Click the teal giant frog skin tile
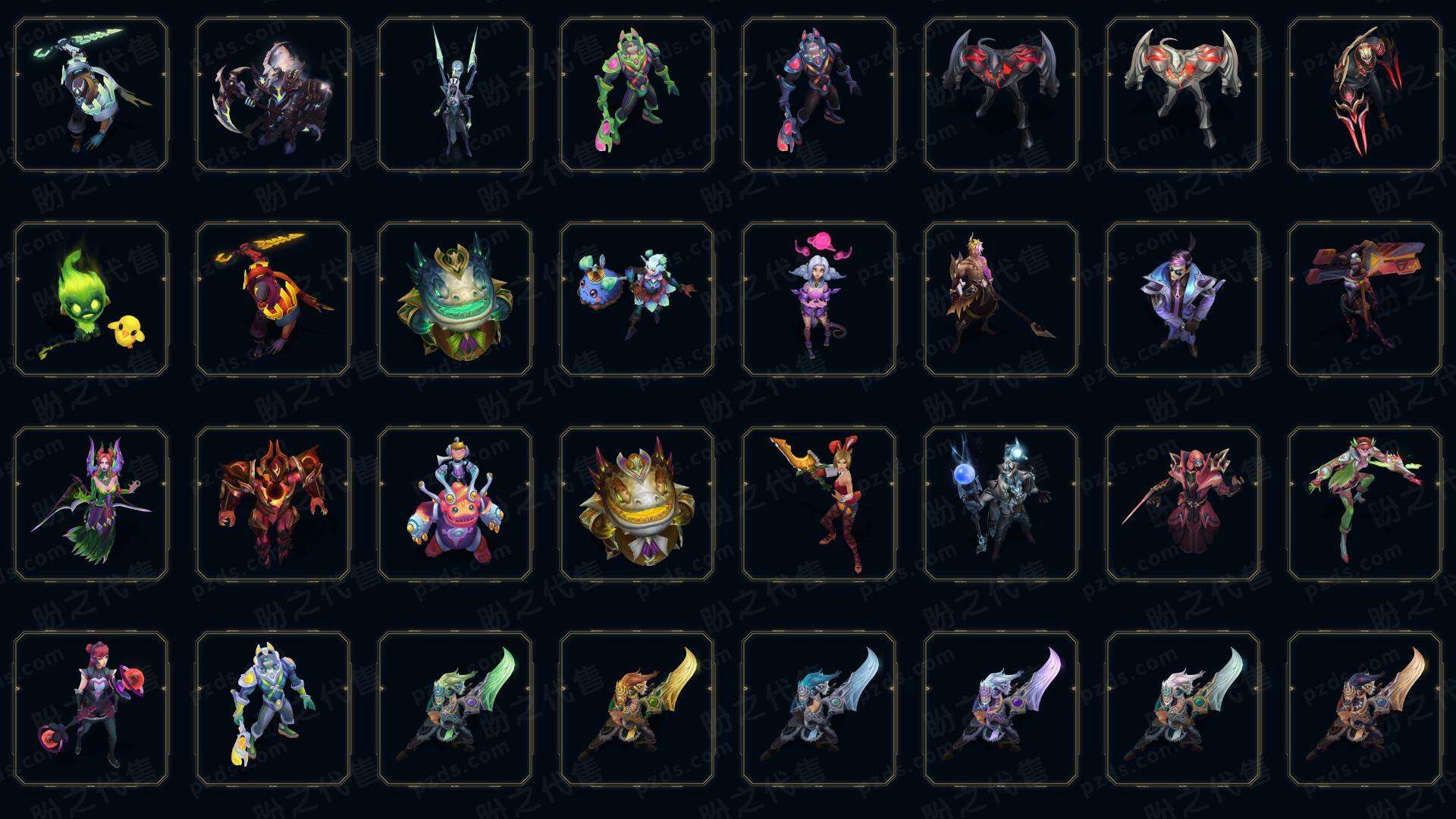 (455, 299)
